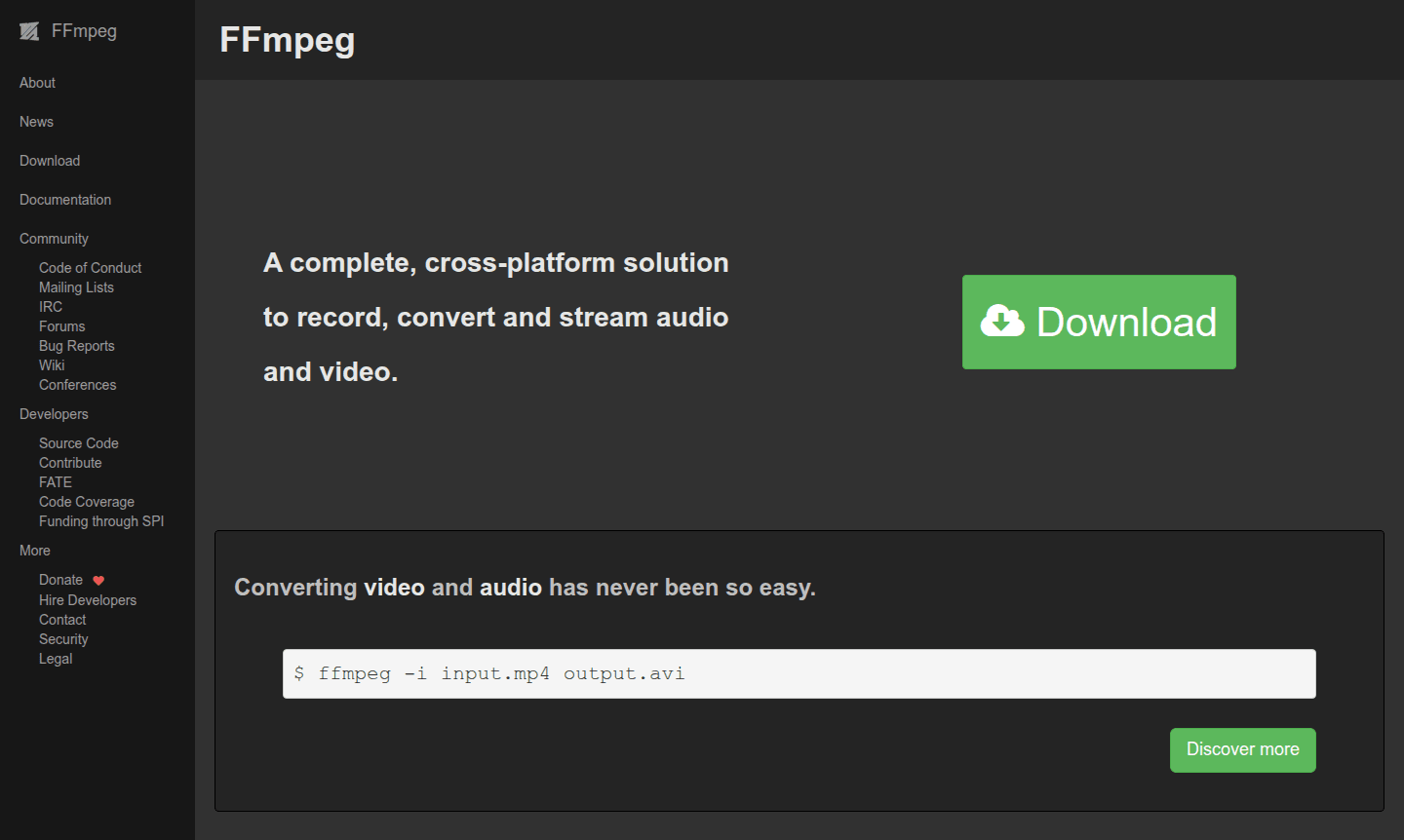Screen dimensions: 1404x840
Task: Open the Source Code page
Action: point(78,442)
